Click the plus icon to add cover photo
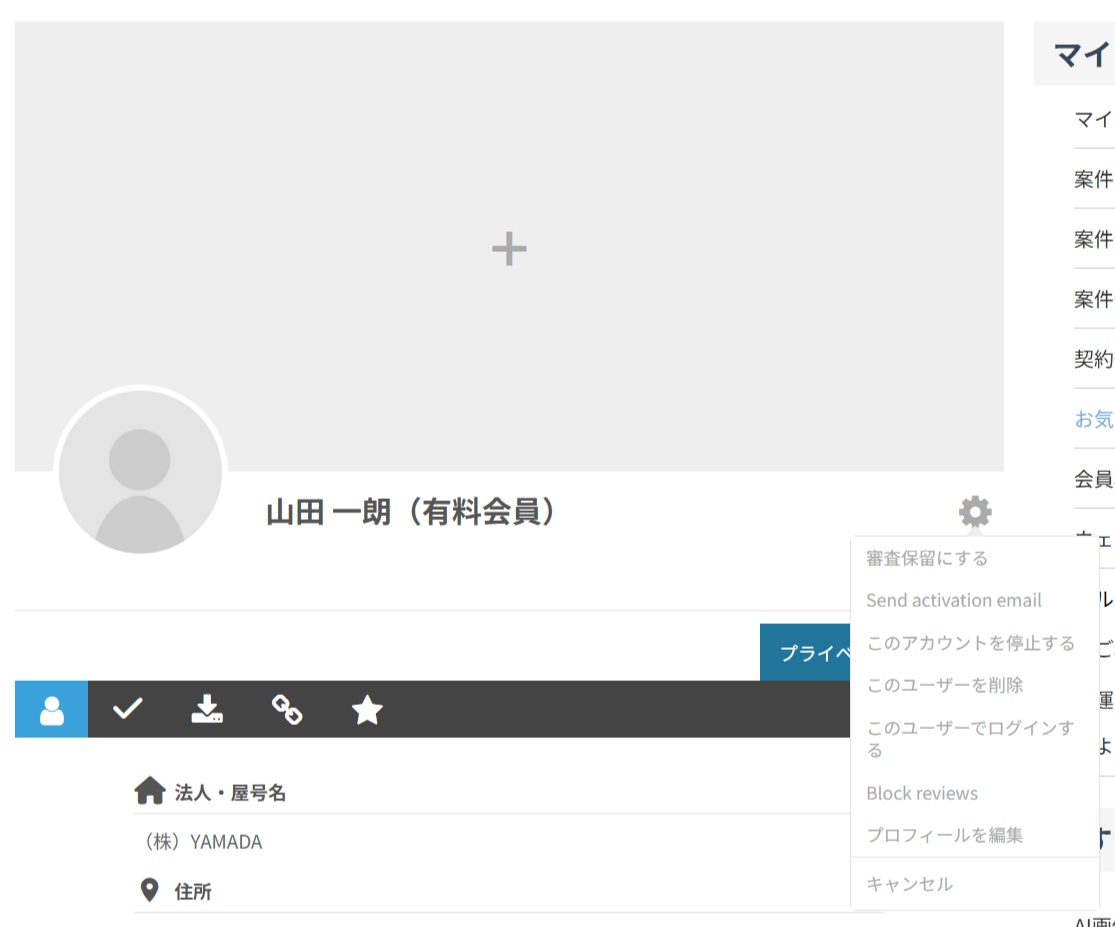This screenshot has height=927, width=1115. pyautogui.click(x=509, y=248)
